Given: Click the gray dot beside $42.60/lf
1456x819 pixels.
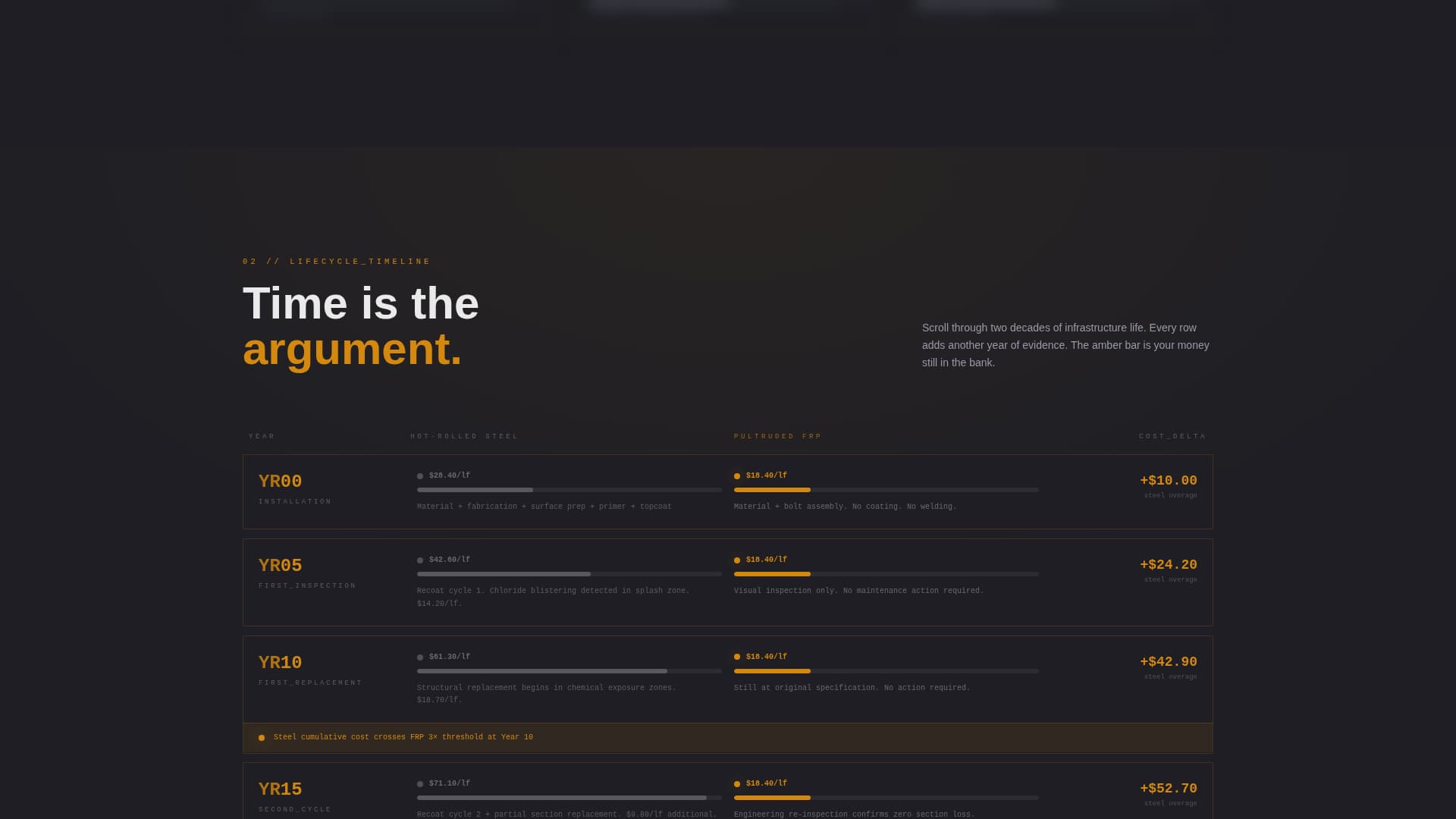Looking at the screenshot, I should pyautogui.click(x=420, y=560).
